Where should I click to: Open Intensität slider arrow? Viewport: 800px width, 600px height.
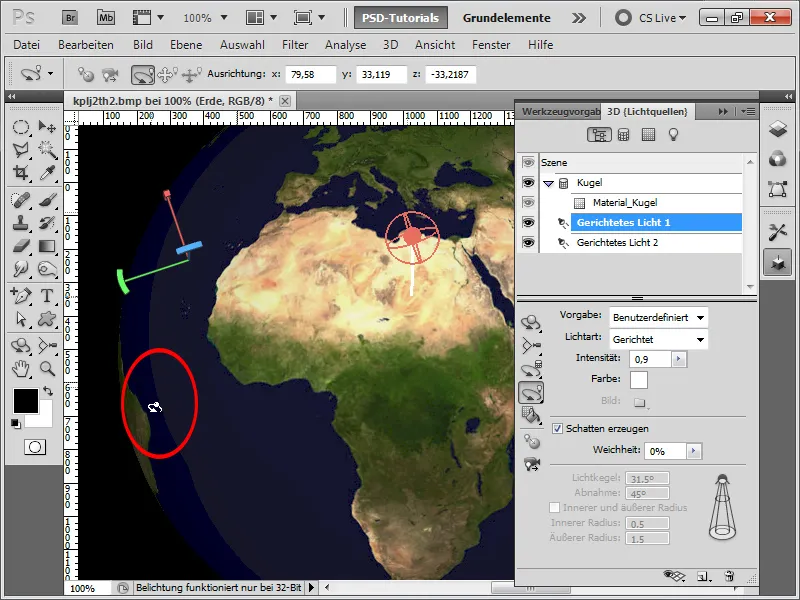pos(679,359)
